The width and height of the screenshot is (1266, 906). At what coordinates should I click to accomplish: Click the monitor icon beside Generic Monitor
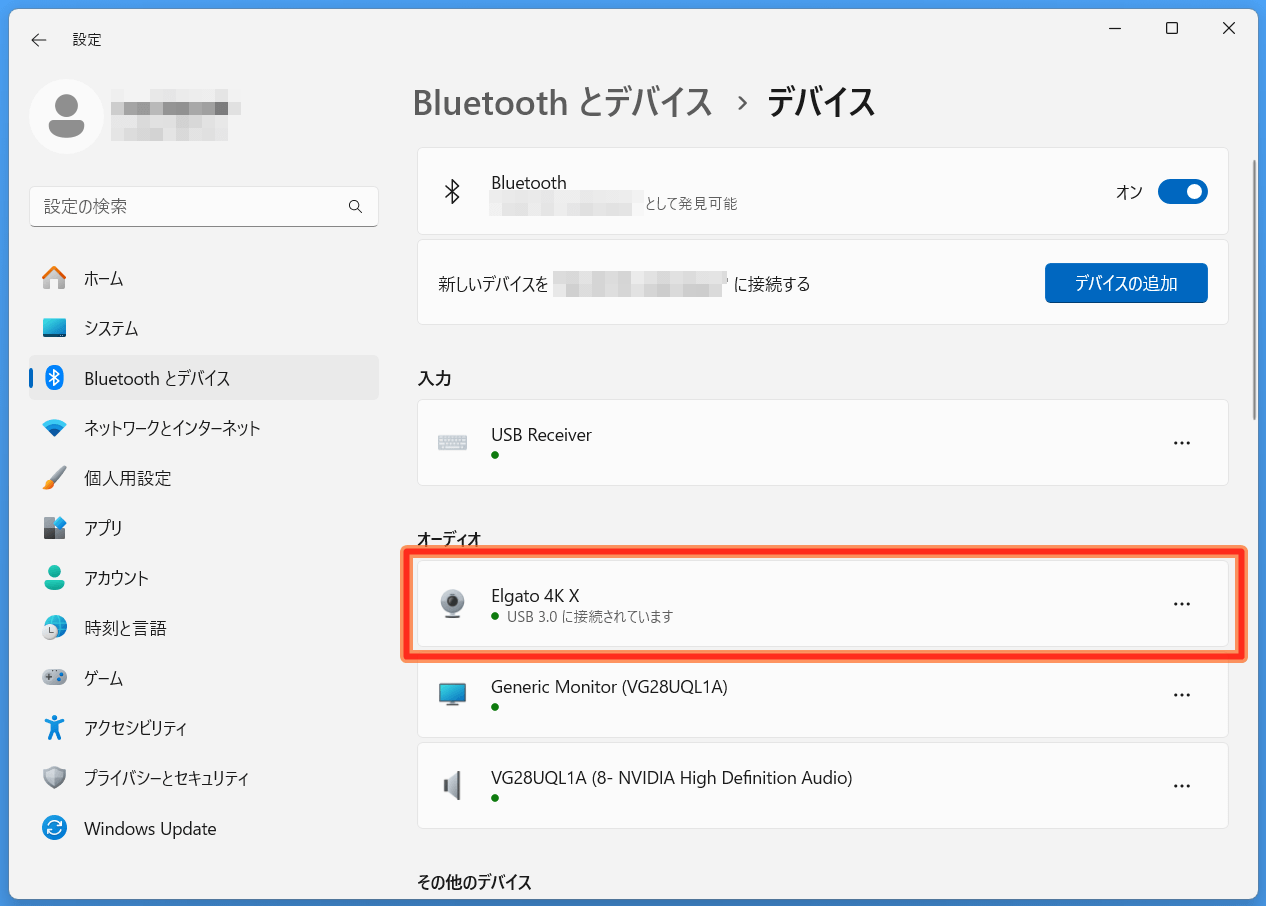pyautogui.click(x=453, y=695)
